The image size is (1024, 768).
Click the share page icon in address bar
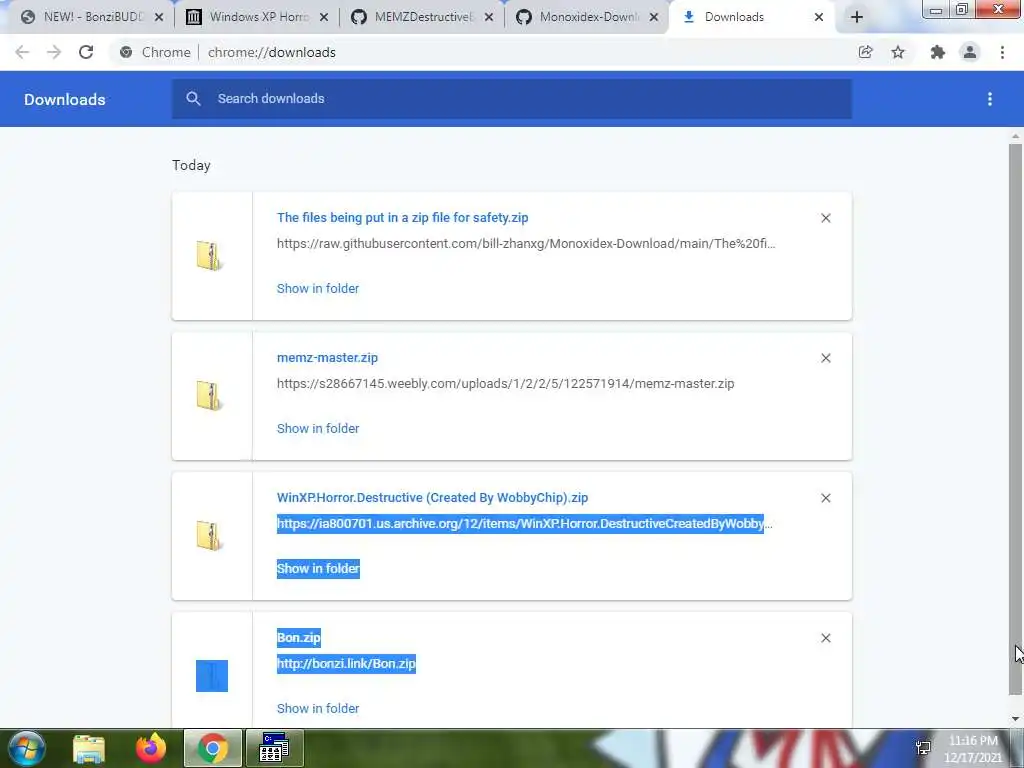[866, 52]
